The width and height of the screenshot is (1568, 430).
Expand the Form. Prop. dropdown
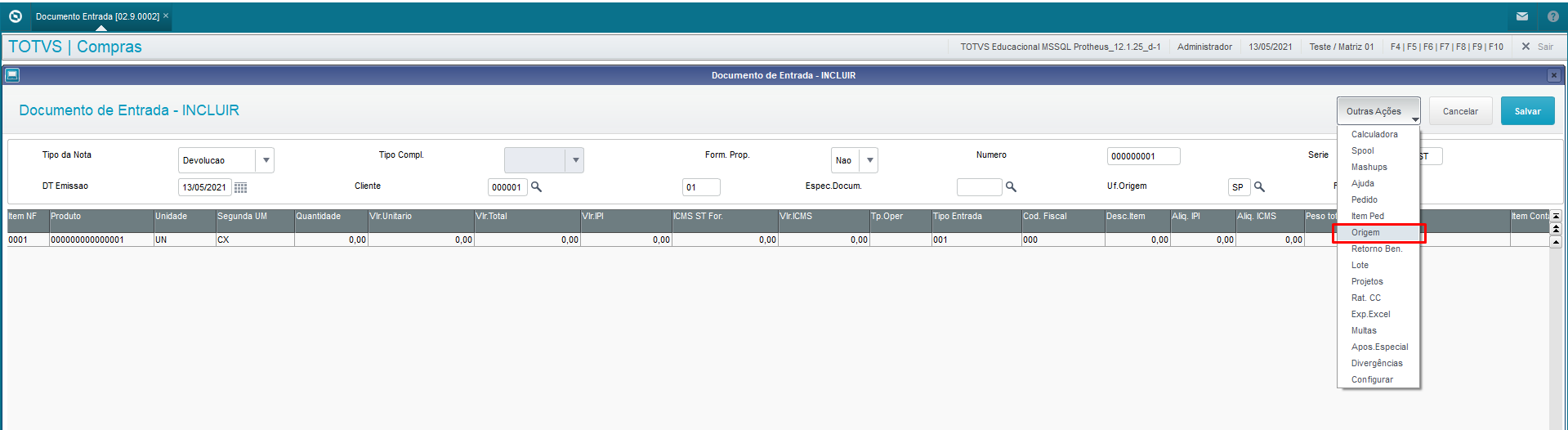[869, 160]
